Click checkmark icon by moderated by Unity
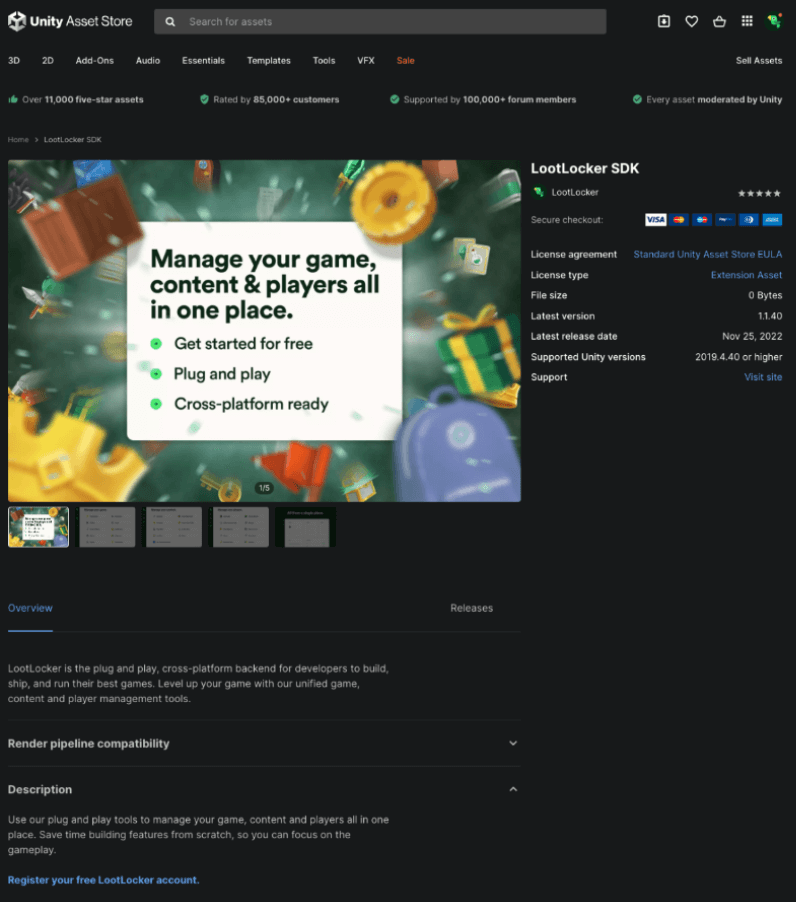796x902 pixels. click(637, 100)
